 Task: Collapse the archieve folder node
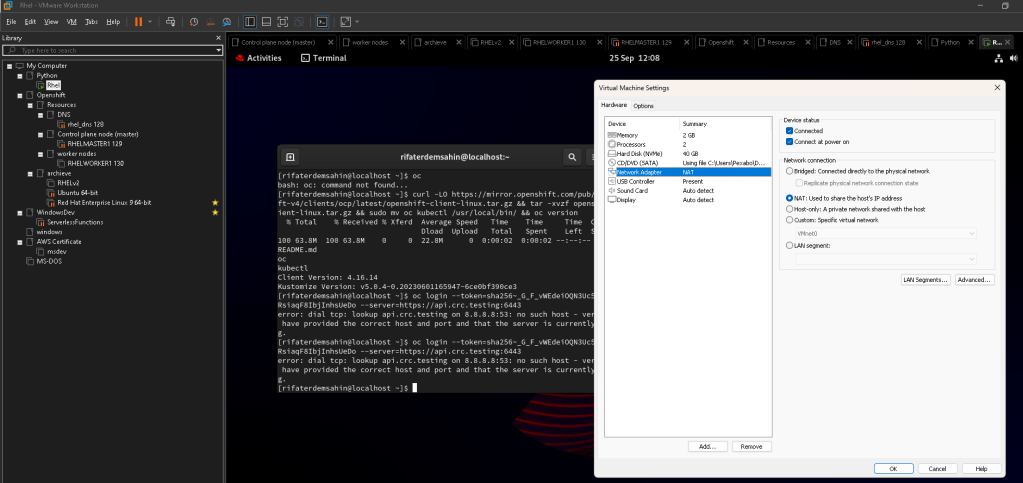(x=30, y=174)
